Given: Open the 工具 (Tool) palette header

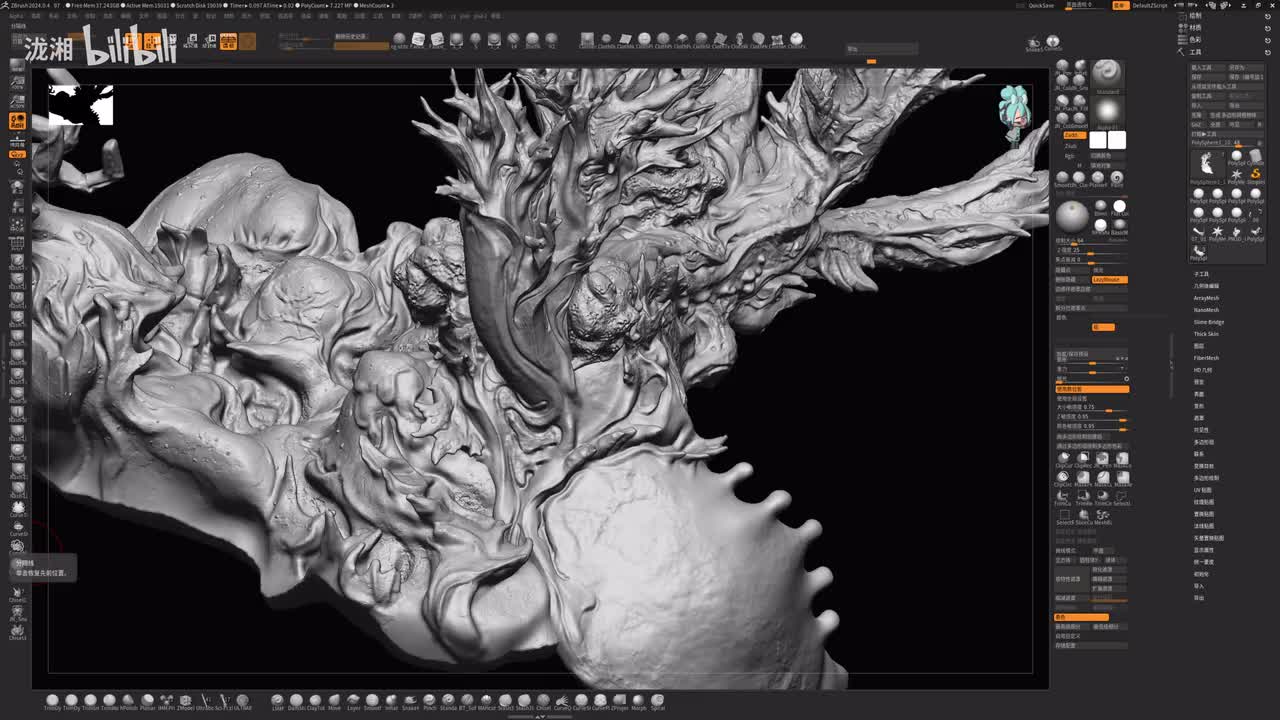Looking at the screenshot, I should tap(1196, 52).
